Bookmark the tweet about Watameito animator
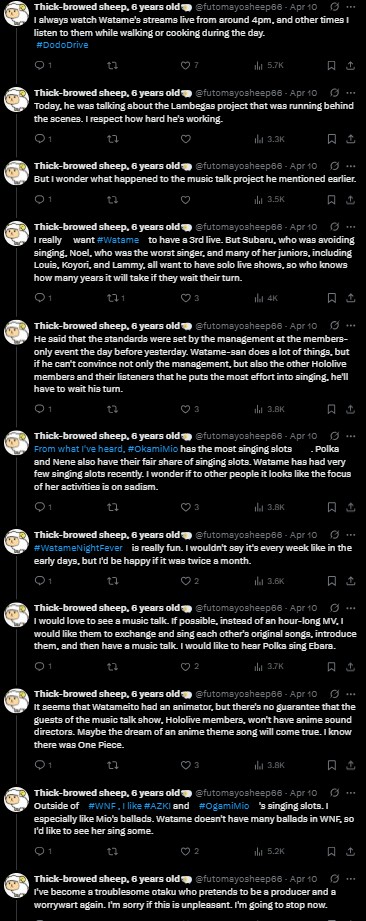Image resolution: width=366 pixels, height=921 pixels. (x=332, y=765)
